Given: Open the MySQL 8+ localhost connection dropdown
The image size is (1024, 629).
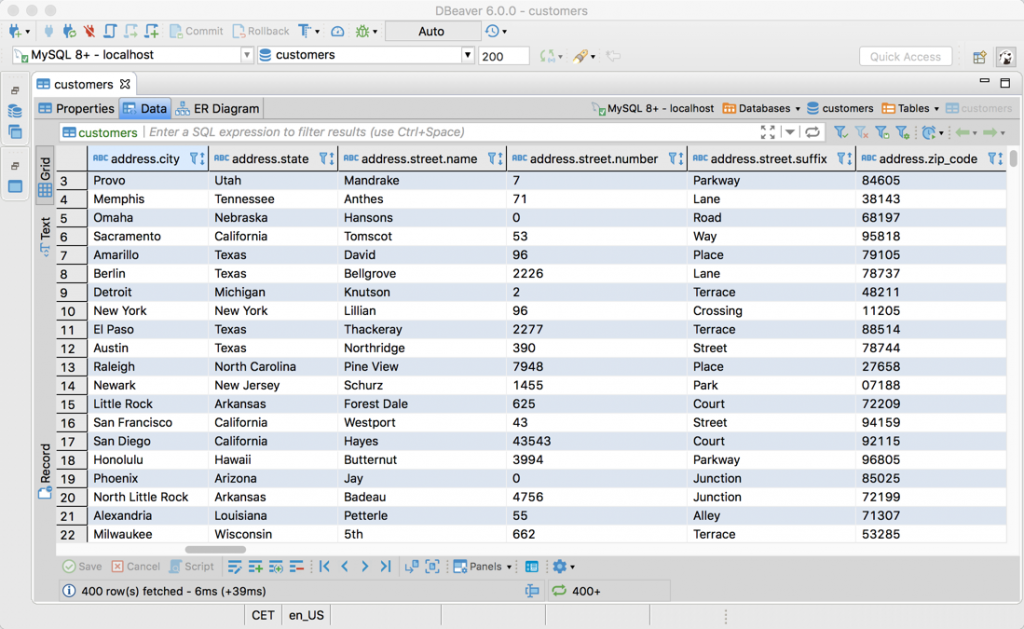Looking at the screenshot, I should click(246, 55).
